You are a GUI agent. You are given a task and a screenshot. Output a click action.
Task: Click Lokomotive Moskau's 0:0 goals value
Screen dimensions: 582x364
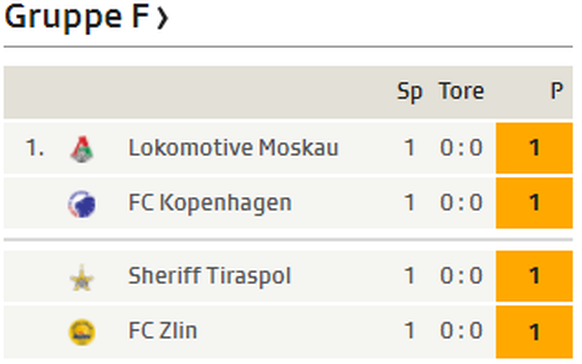click(461, 148)
